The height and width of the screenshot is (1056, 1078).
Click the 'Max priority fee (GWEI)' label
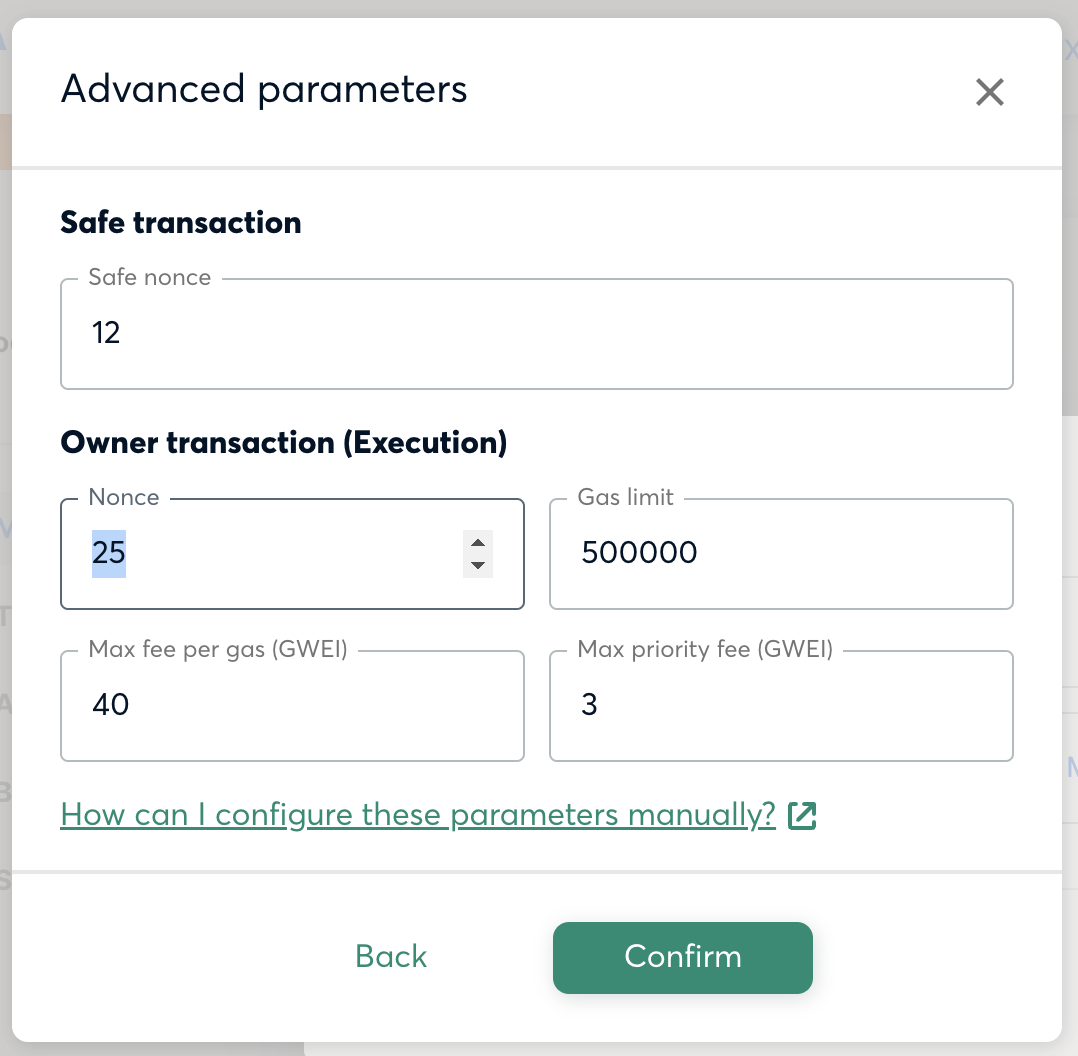point(705,649)
